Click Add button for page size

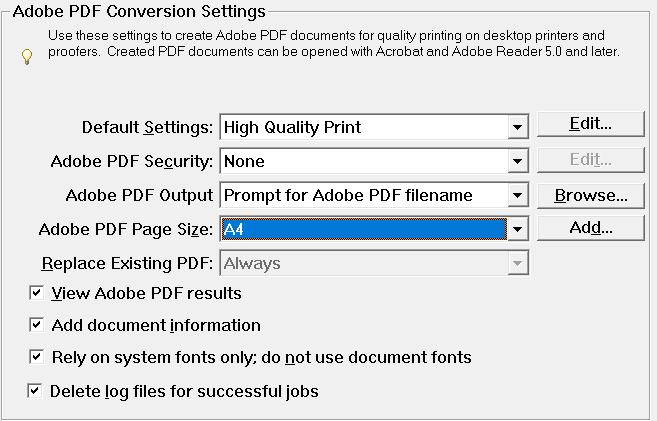tap(590, 228)
